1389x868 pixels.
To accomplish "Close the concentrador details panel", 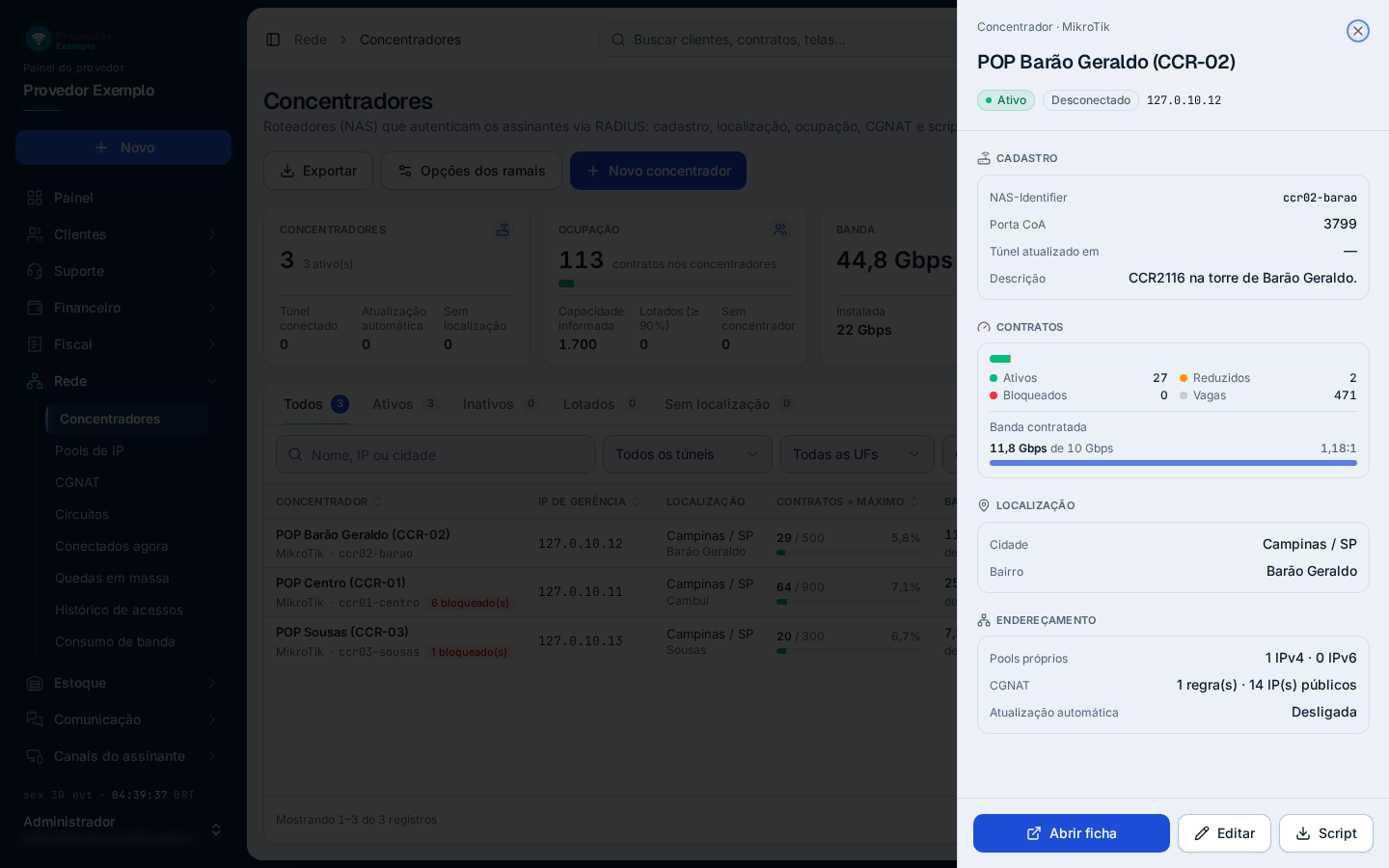I will click(1358, 31).
